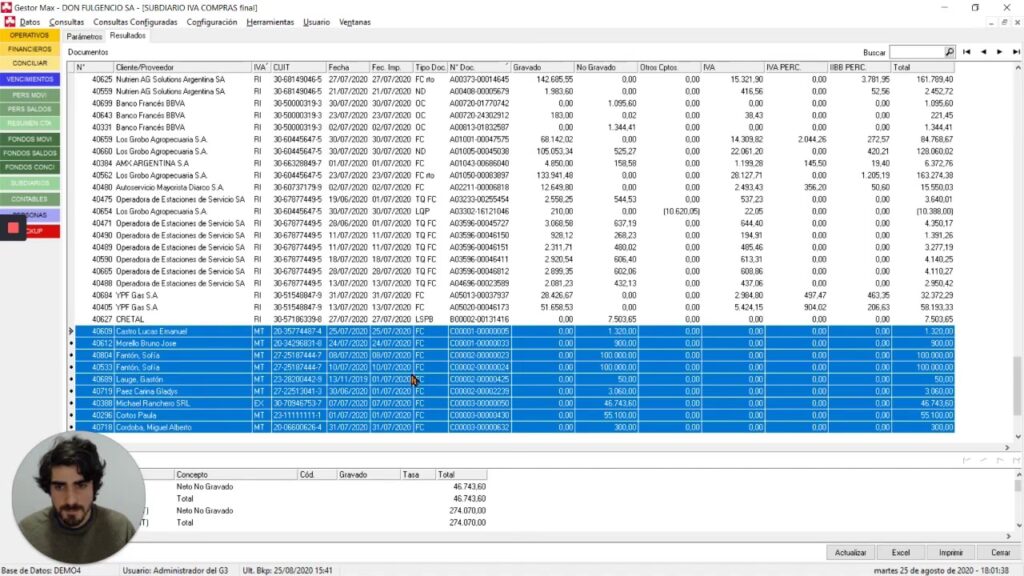Click the Gestor Max logo in menu bar
The image size is (1024, 576).
coord(9,21)
